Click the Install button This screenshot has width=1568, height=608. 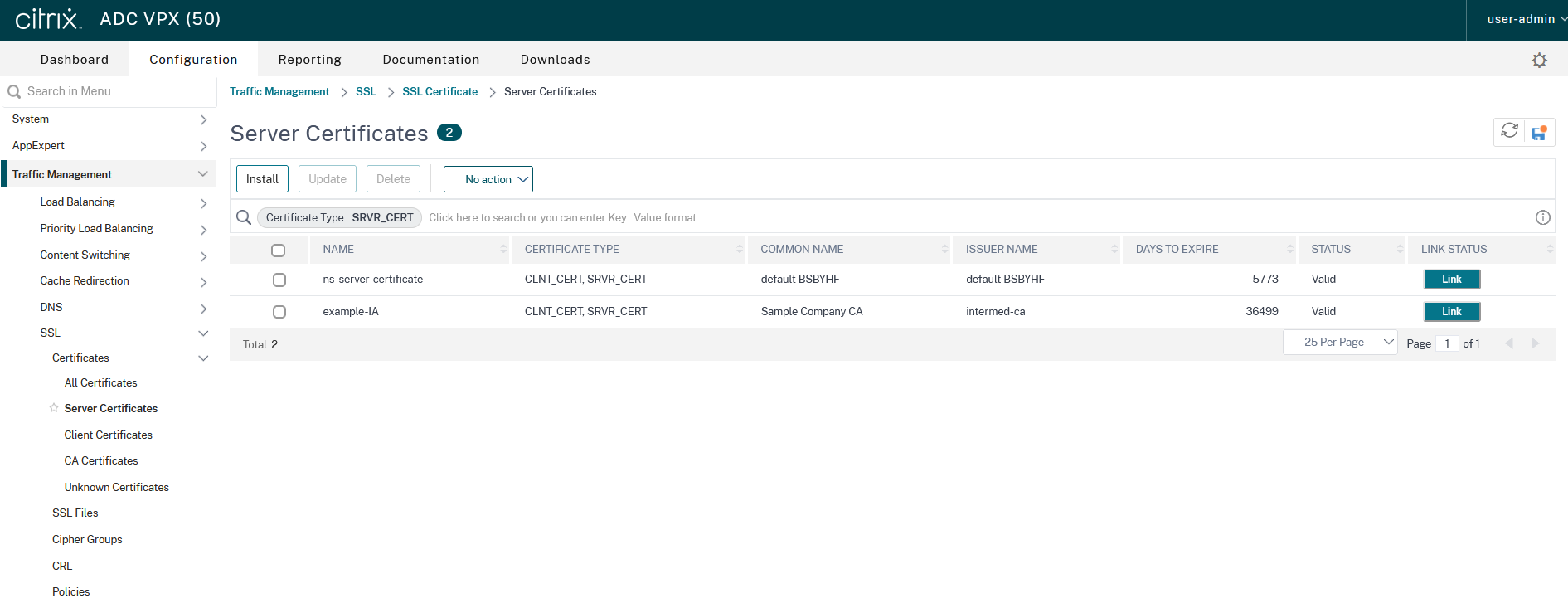[262, 179]
